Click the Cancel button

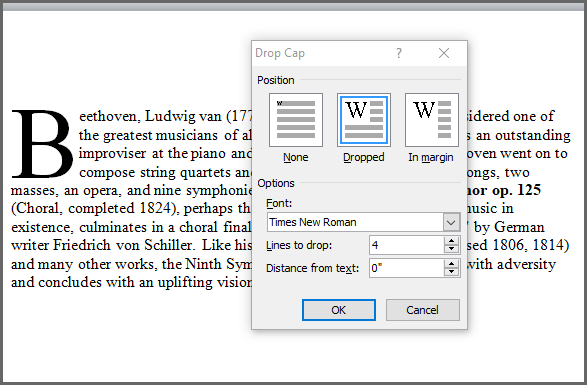click(x=423, y=310)
